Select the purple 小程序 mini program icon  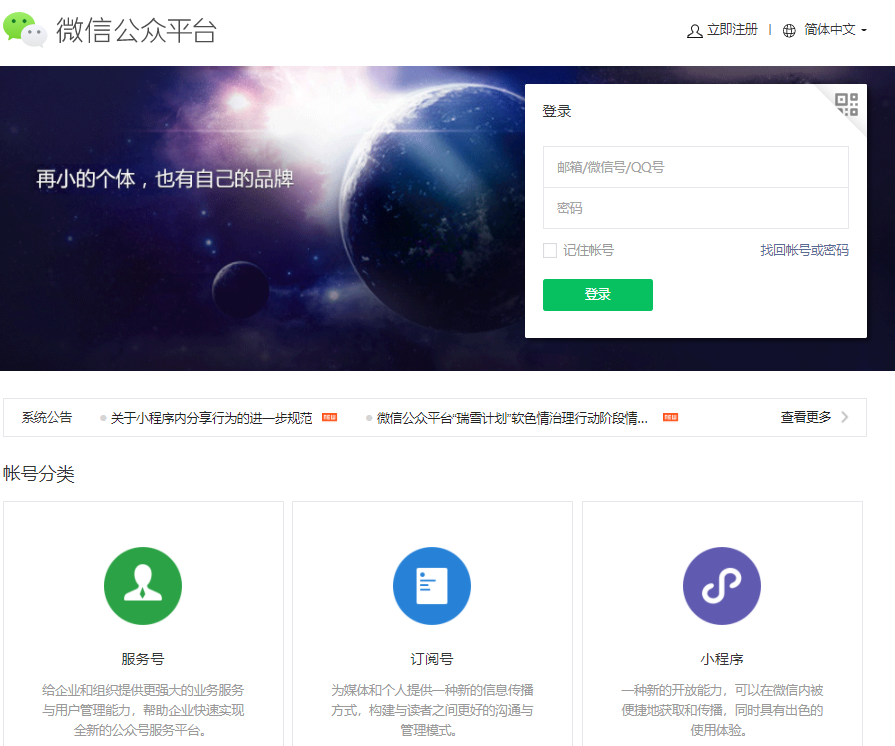pyautogui.click(x=722, y=586)
